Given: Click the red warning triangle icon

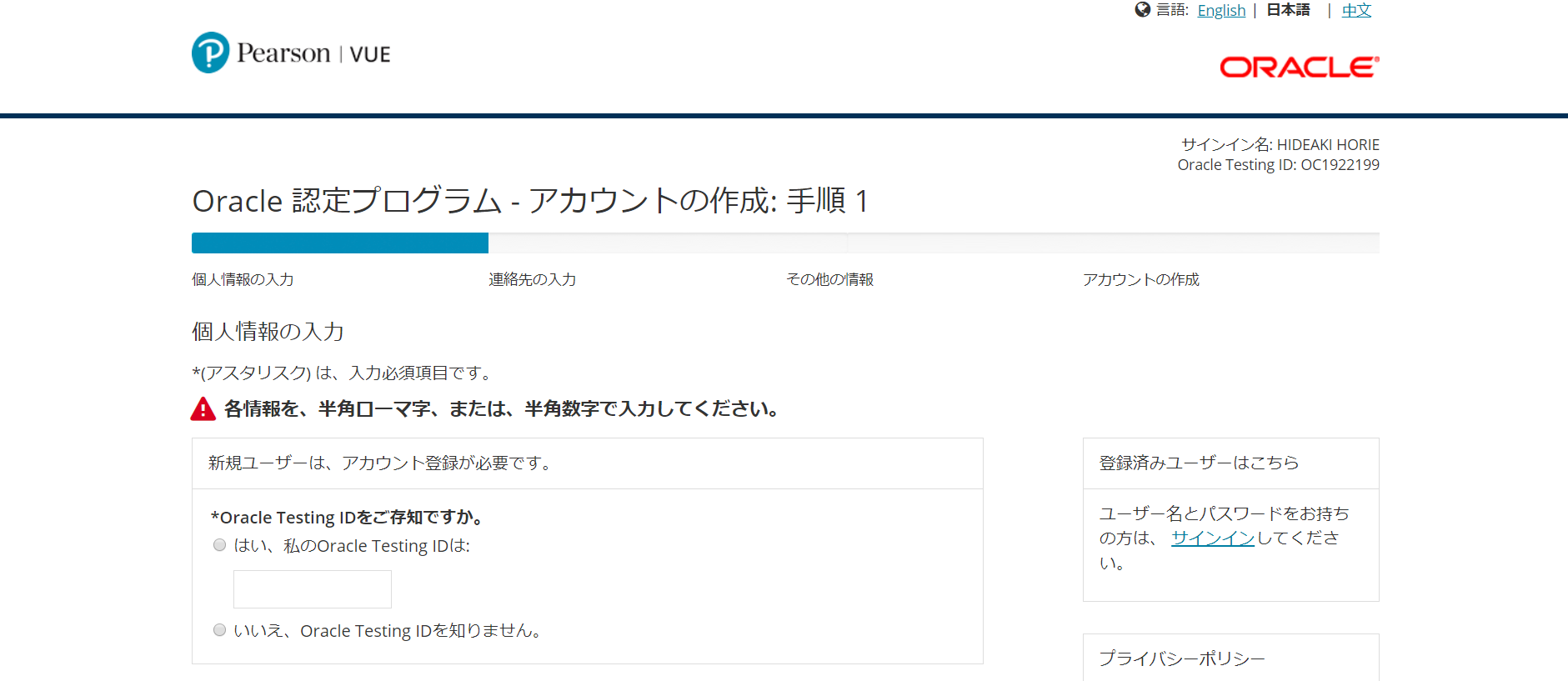Looking at the screenshot, I should [x=203, y=409].
